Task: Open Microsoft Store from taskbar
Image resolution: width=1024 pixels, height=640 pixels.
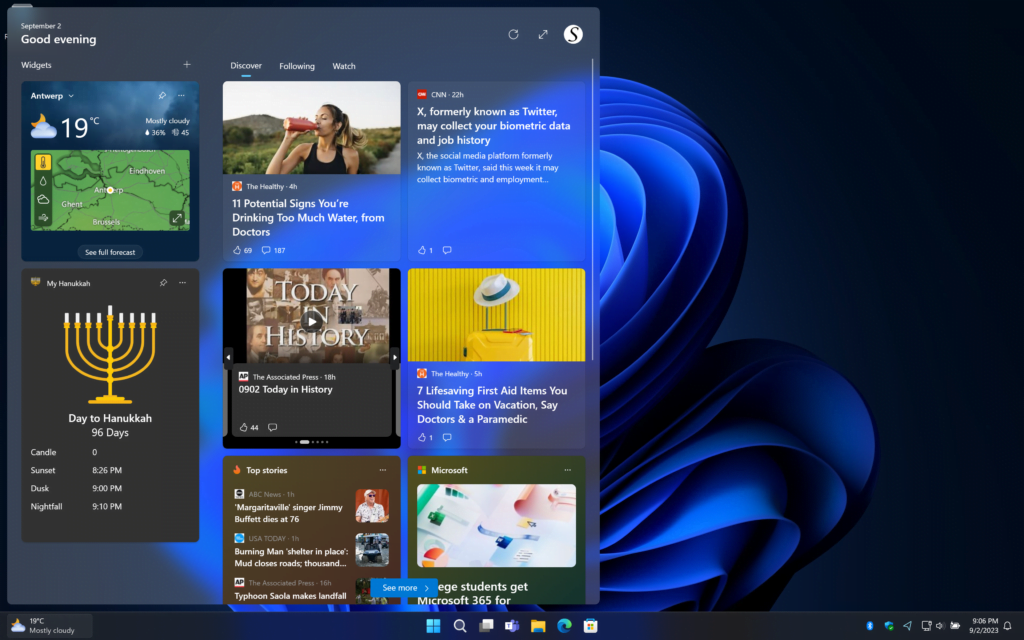Action: click(x=590, y=626)
